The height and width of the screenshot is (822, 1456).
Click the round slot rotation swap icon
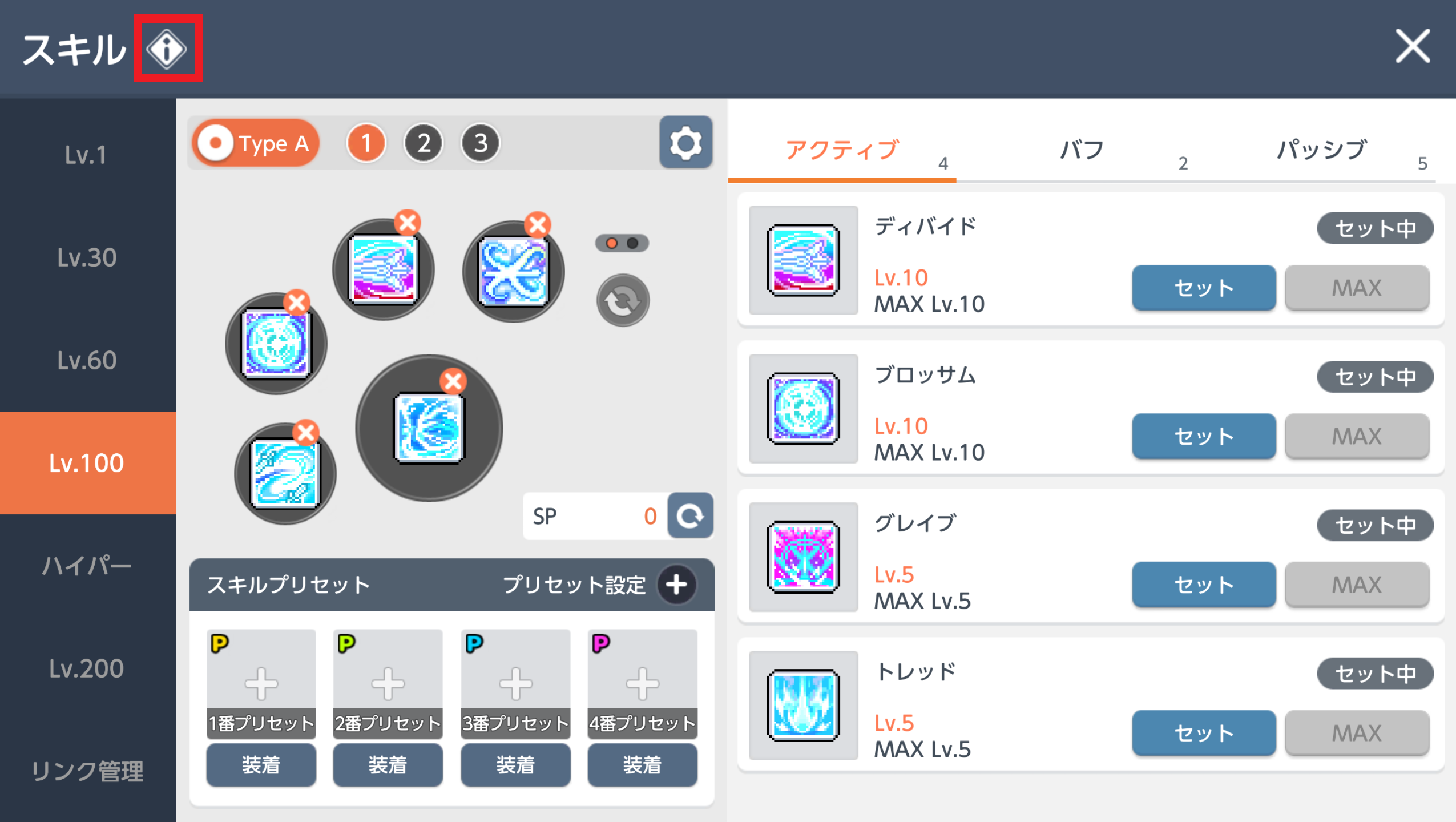pyautogui.click(x=623, y=301)
